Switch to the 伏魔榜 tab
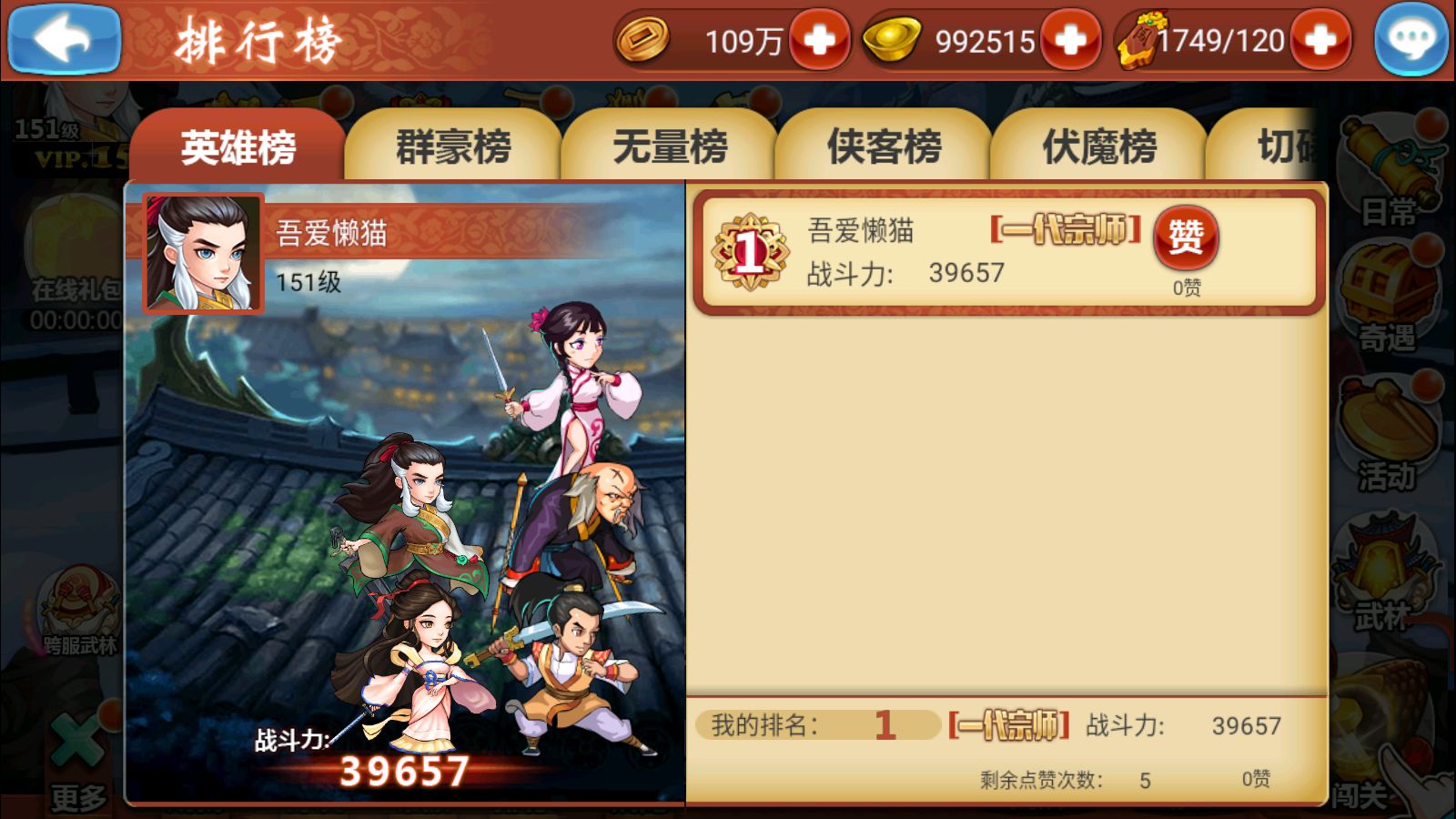Viewport: 1456px width, 819px height. click(1098, 146)
